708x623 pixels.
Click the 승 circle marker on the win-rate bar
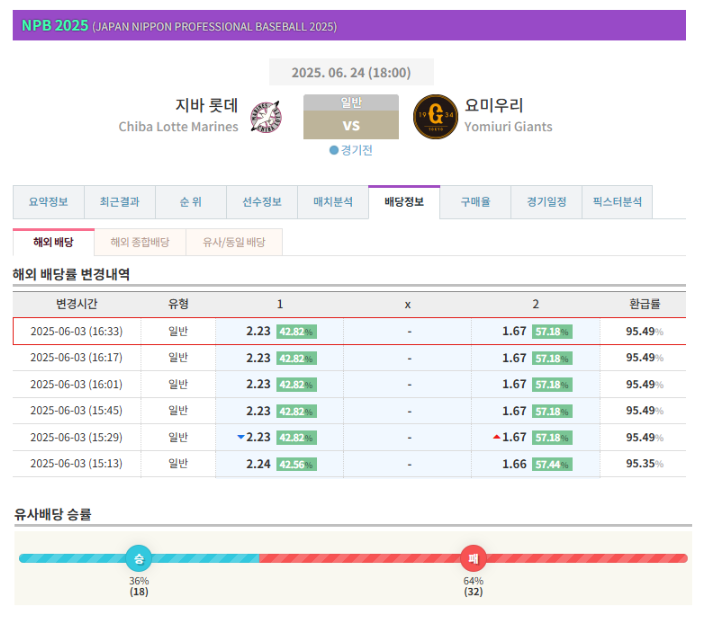pos(139,558)
